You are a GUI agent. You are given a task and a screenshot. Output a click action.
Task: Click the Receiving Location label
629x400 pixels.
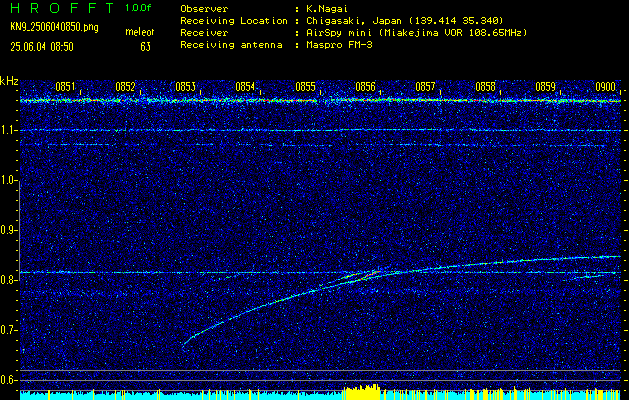click(x=234, y=21)
